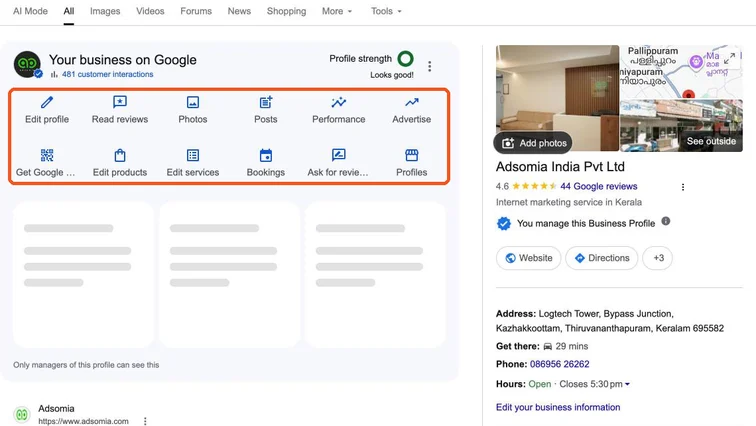Open Read reviews icon

[120, 102]
